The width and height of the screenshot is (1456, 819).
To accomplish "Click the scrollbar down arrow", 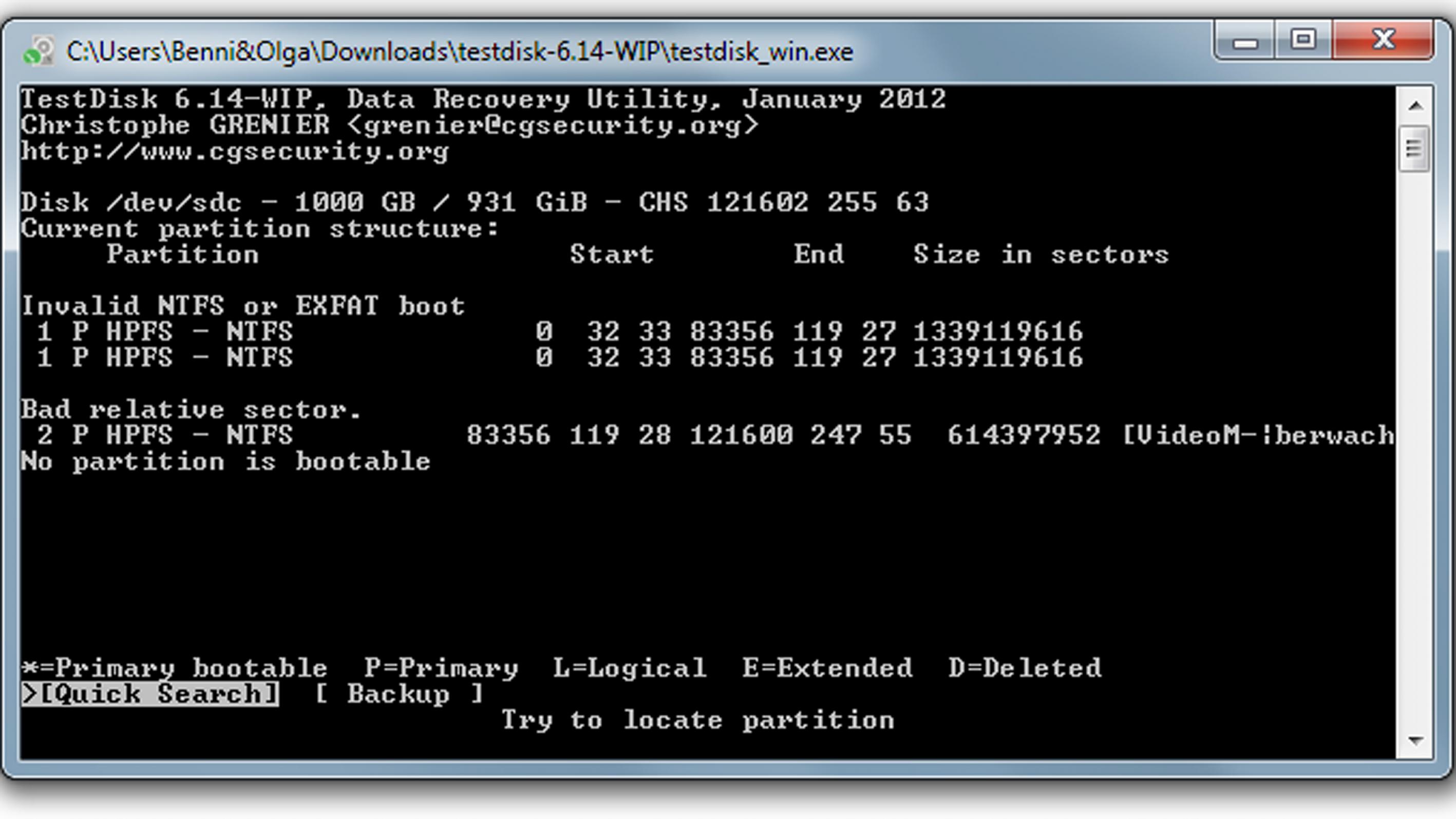I will (1415, 740).
